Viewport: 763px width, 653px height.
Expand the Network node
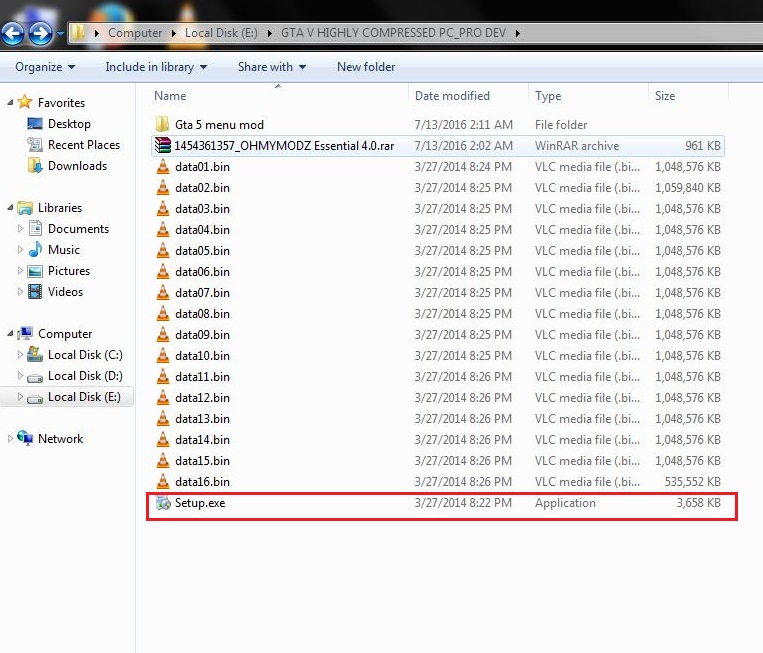(10, 438)
